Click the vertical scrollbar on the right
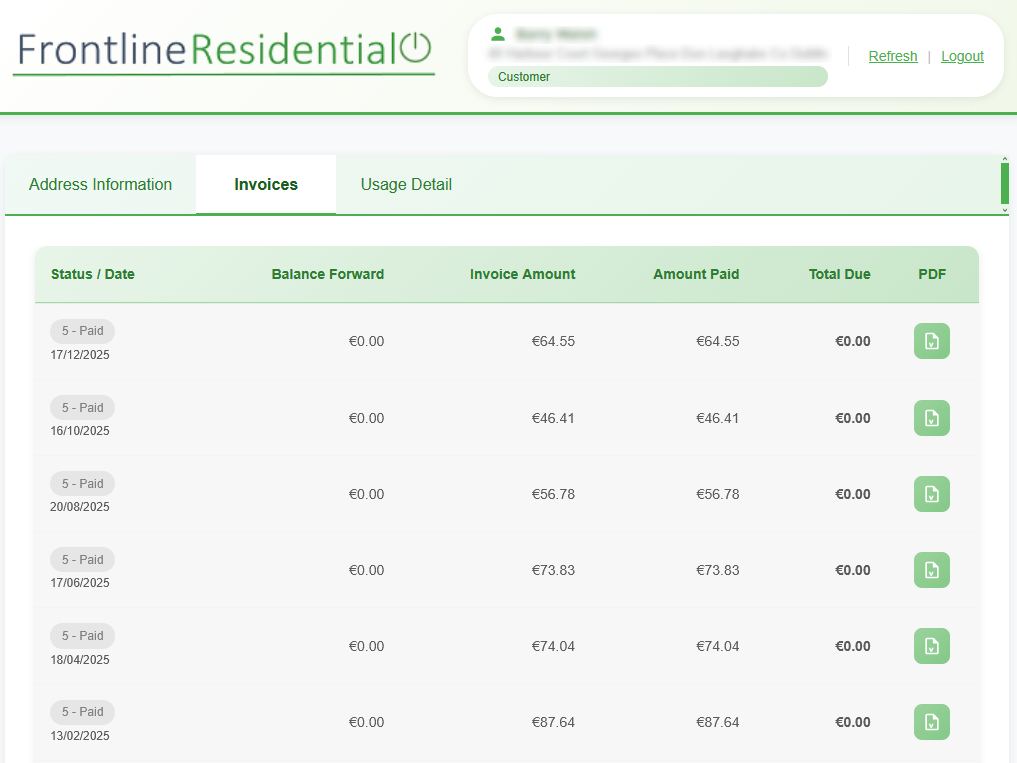The image size is (1017, 763). tap(1006, 185)
